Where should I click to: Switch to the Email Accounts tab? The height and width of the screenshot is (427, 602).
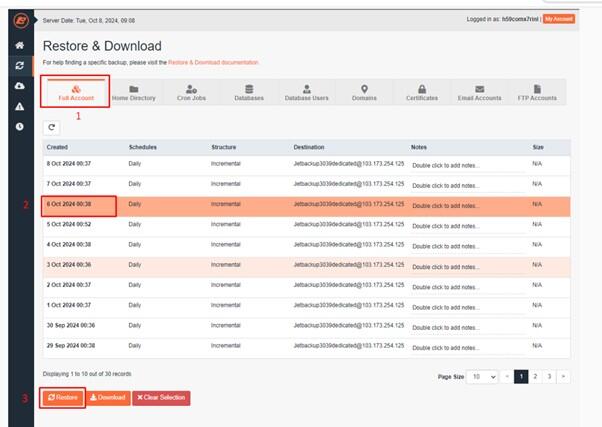479,92
